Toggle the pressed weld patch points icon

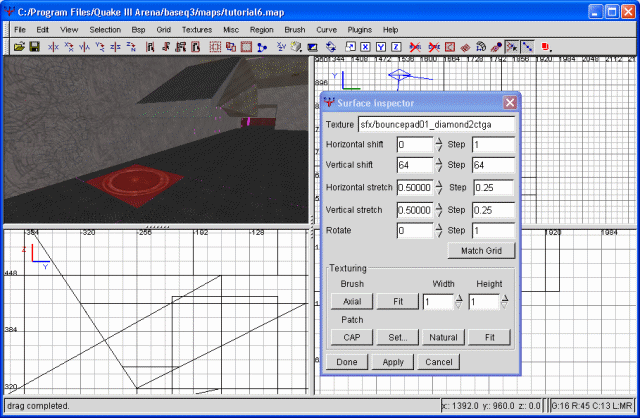tap(512, 47)
